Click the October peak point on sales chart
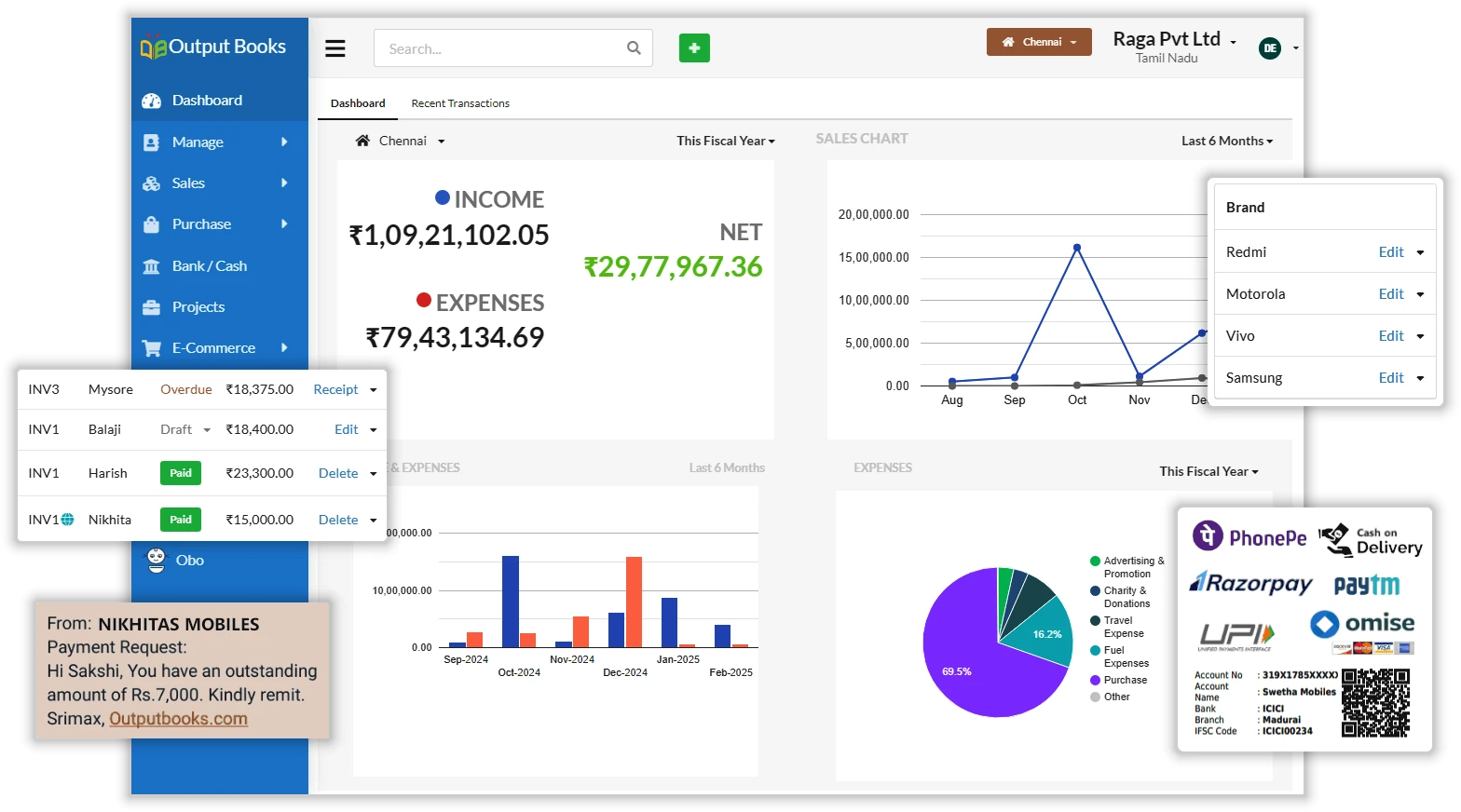This screenshot has height=812, width=1461. click(x=1077, y=248)
